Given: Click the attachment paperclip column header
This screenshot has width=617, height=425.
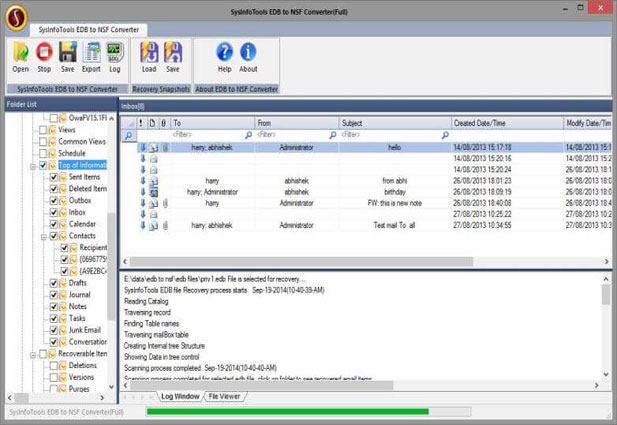Looking at the screenshot, I should point(164,123).
